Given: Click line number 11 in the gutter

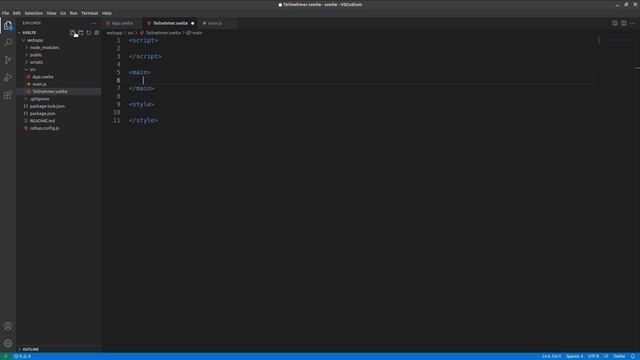Looking at the screenshot, I should click(x=117, y=120).
